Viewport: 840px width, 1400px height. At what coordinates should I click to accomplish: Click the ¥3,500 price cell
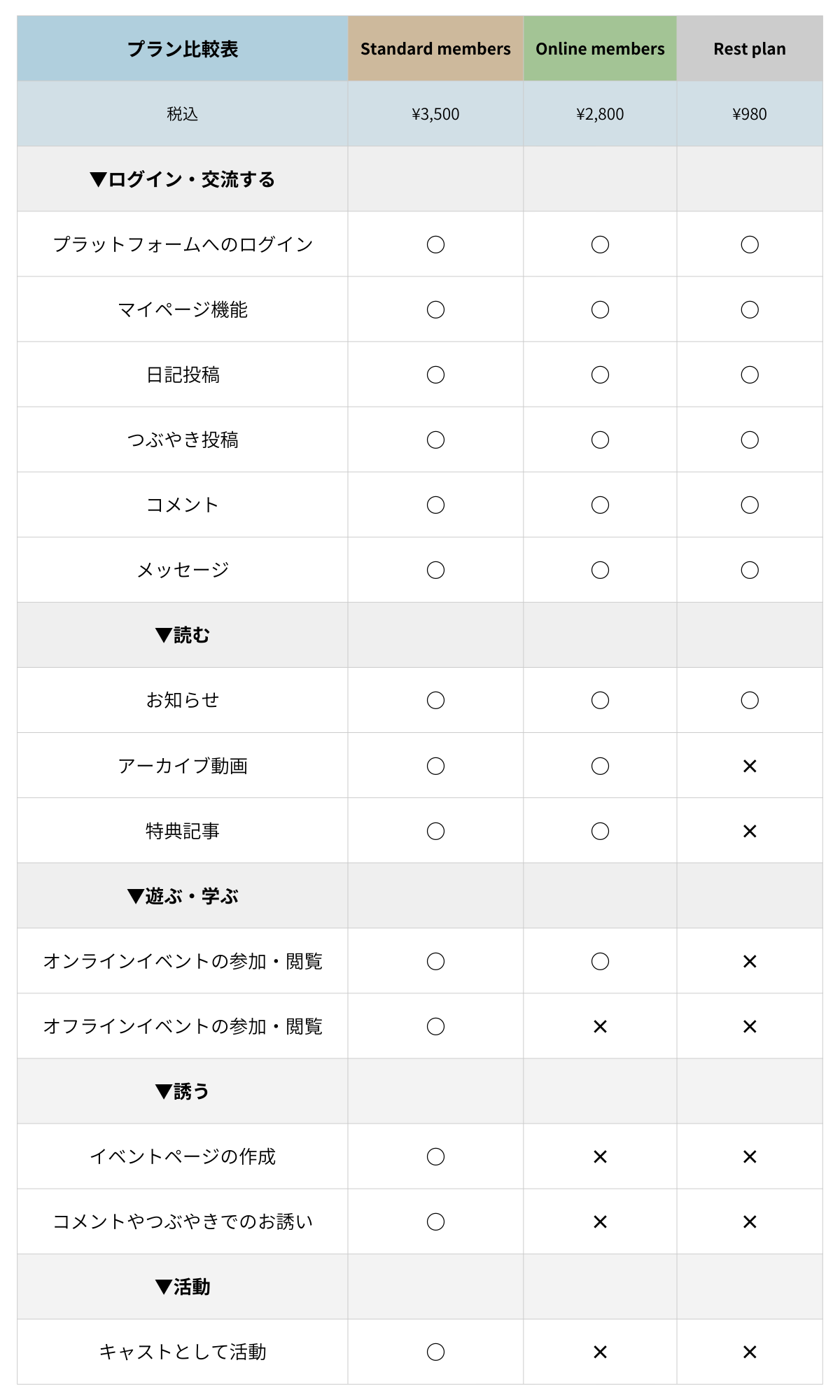pos(435,114)
